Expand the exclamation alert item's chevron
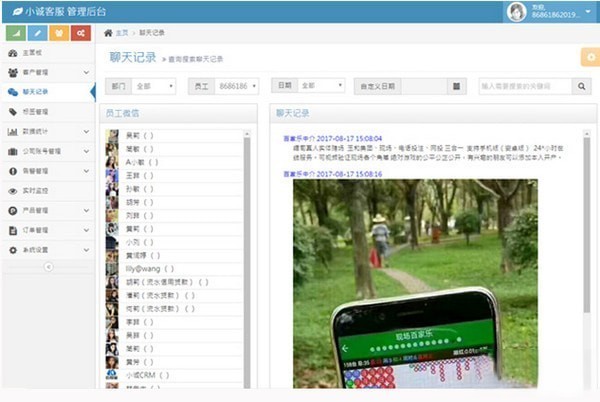600x402 pixels. (x=86, y=171)
